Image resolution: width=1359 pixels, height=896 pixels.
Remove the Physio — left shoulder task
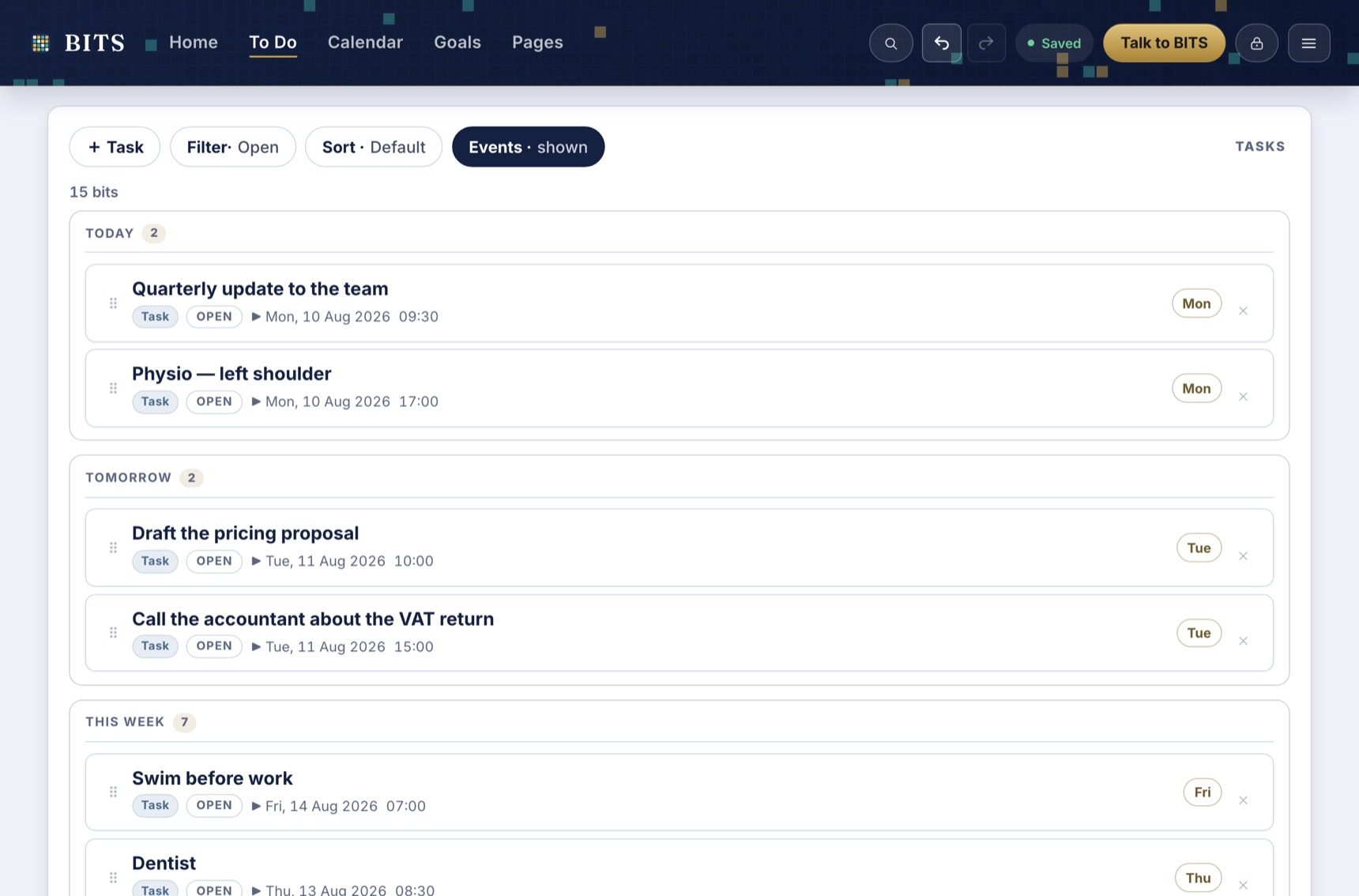pyautogui.click(x=1243, y=396)
